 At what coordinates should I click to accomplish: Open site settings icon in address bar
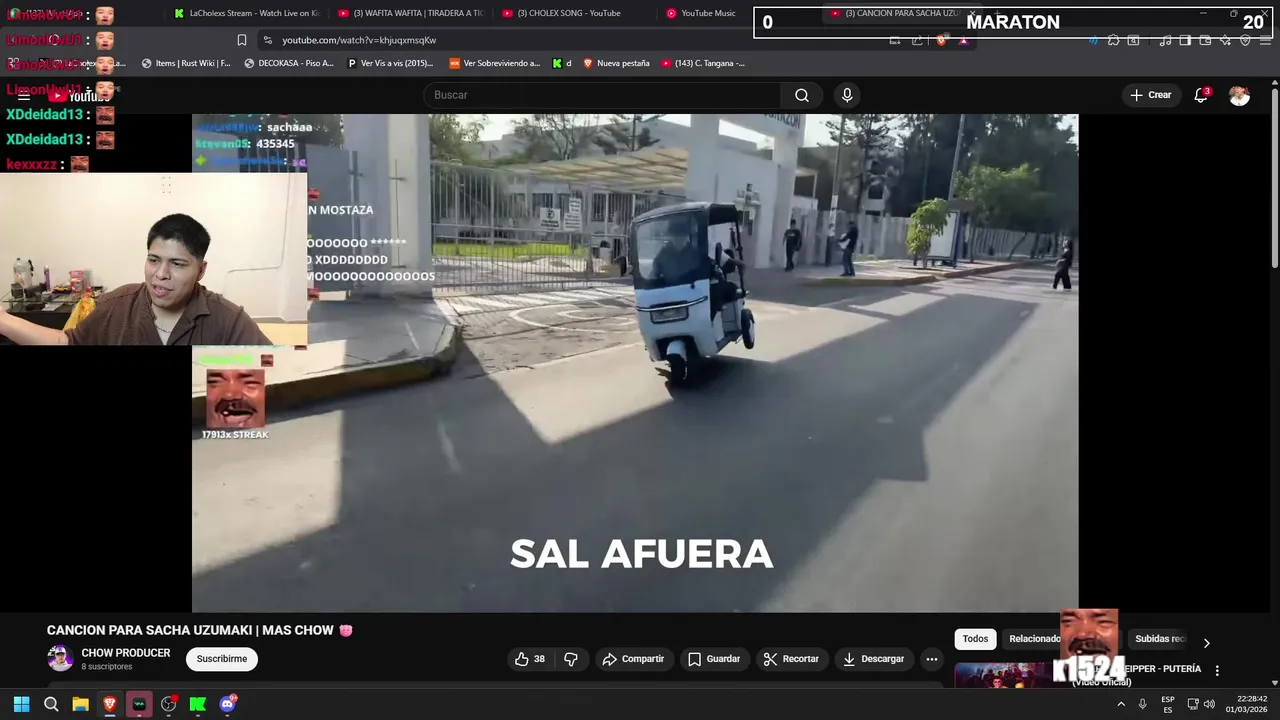point(267,40)
